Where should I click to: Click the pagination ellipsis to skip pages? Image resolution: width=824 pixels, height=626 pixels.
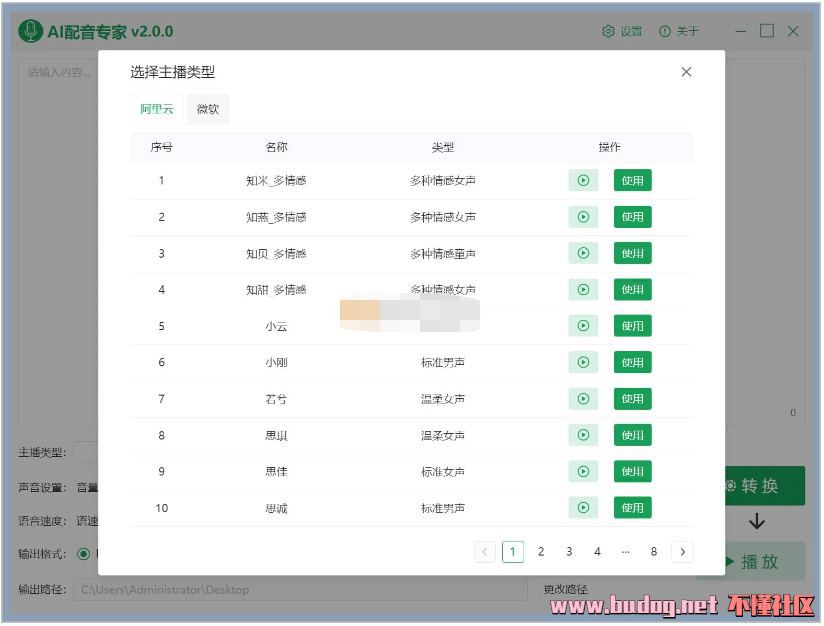point(626,552)
